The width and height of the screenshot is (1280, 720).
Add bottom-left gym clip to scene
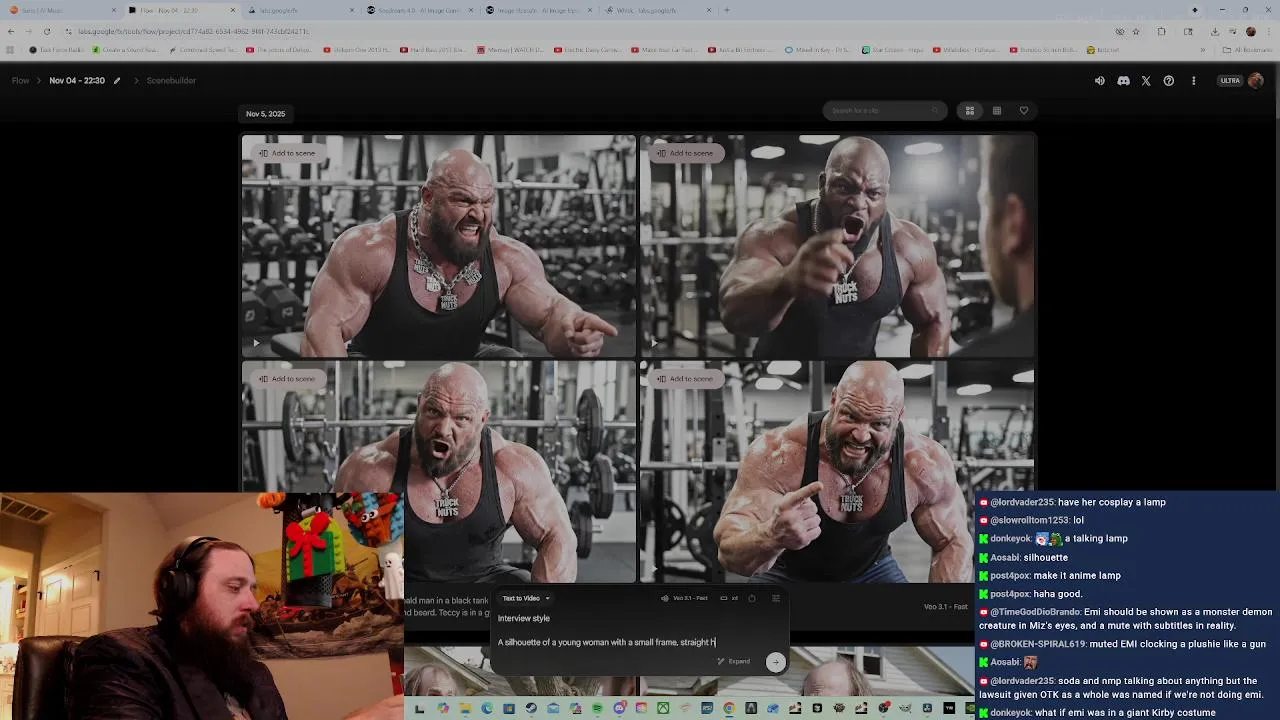pyautogui.click(x=287, y=379)
